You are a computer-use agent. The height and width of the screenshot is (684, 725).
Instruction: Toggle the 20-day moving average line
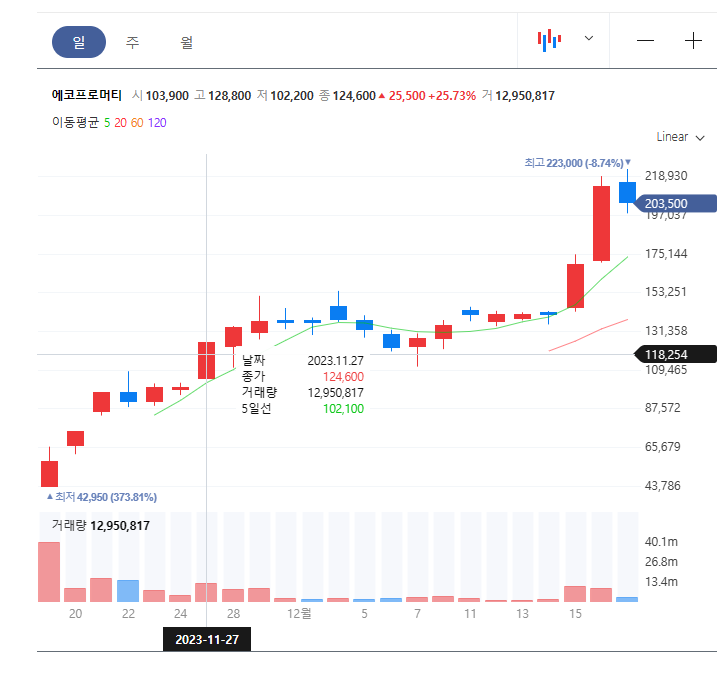(x=120, y=123)
